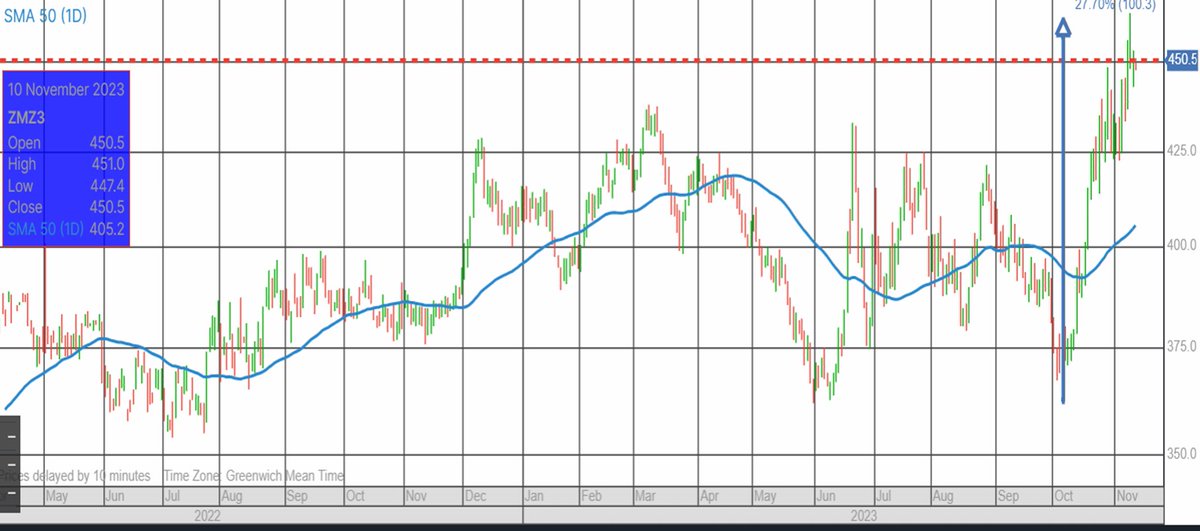Click the Aug month label under 2023

click(943, 496)
